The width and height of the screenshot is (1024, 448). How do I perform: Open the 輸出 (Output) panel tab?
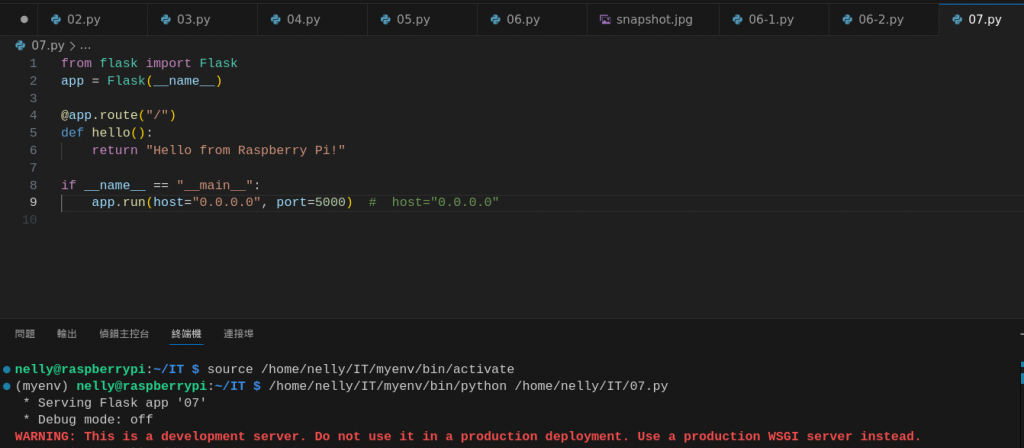67,333
